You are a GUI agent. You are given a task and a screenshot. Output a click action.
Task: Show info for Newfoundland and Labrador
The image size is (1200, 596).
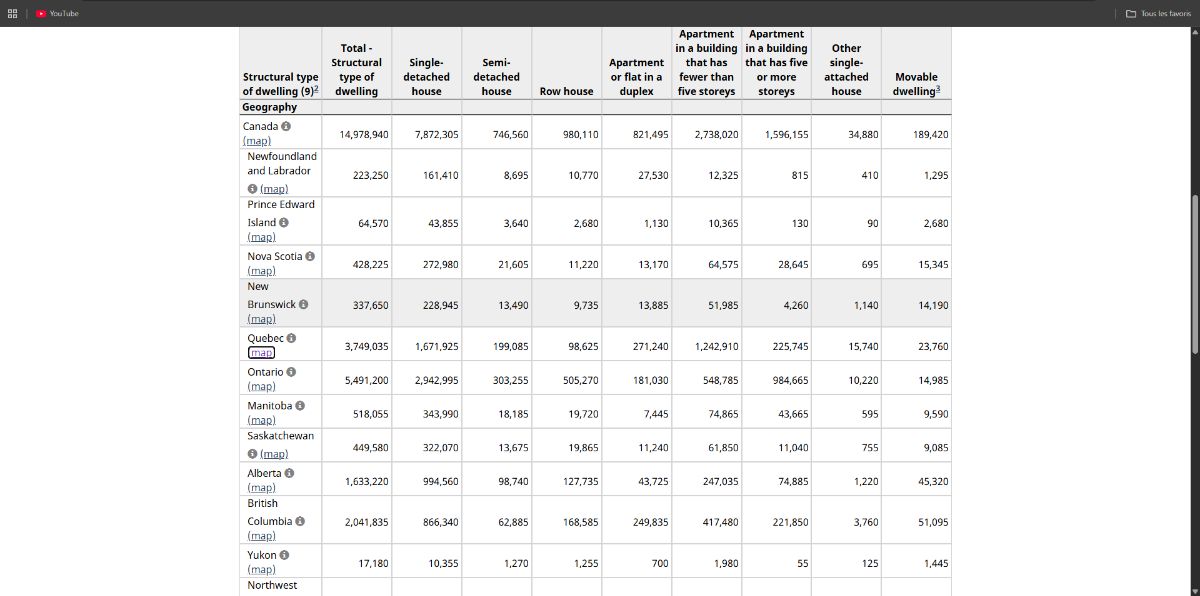252,189
